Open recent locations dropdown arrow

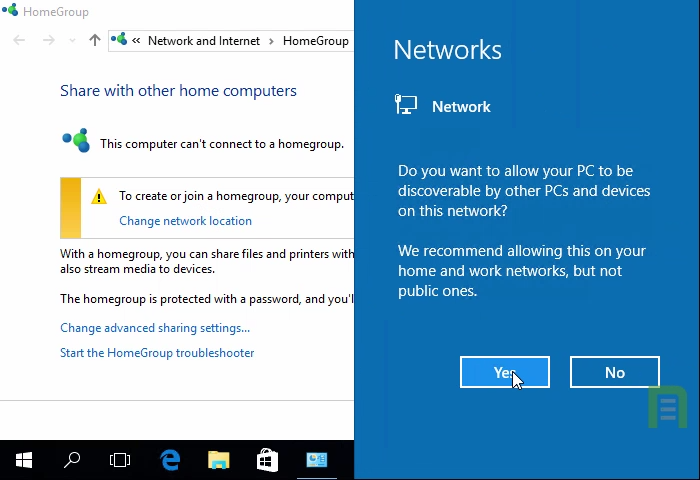tap(72, 41)
